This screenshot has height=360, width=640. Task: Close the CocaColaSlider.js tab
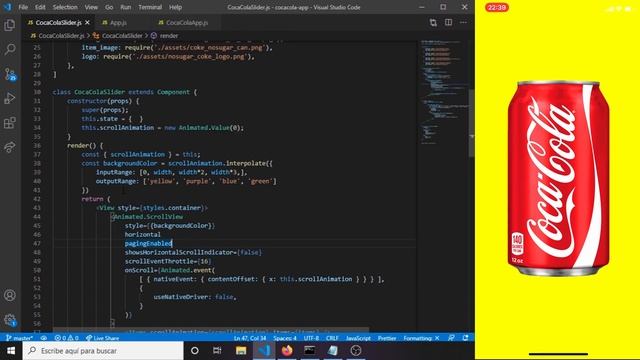(x=87, y=22)
